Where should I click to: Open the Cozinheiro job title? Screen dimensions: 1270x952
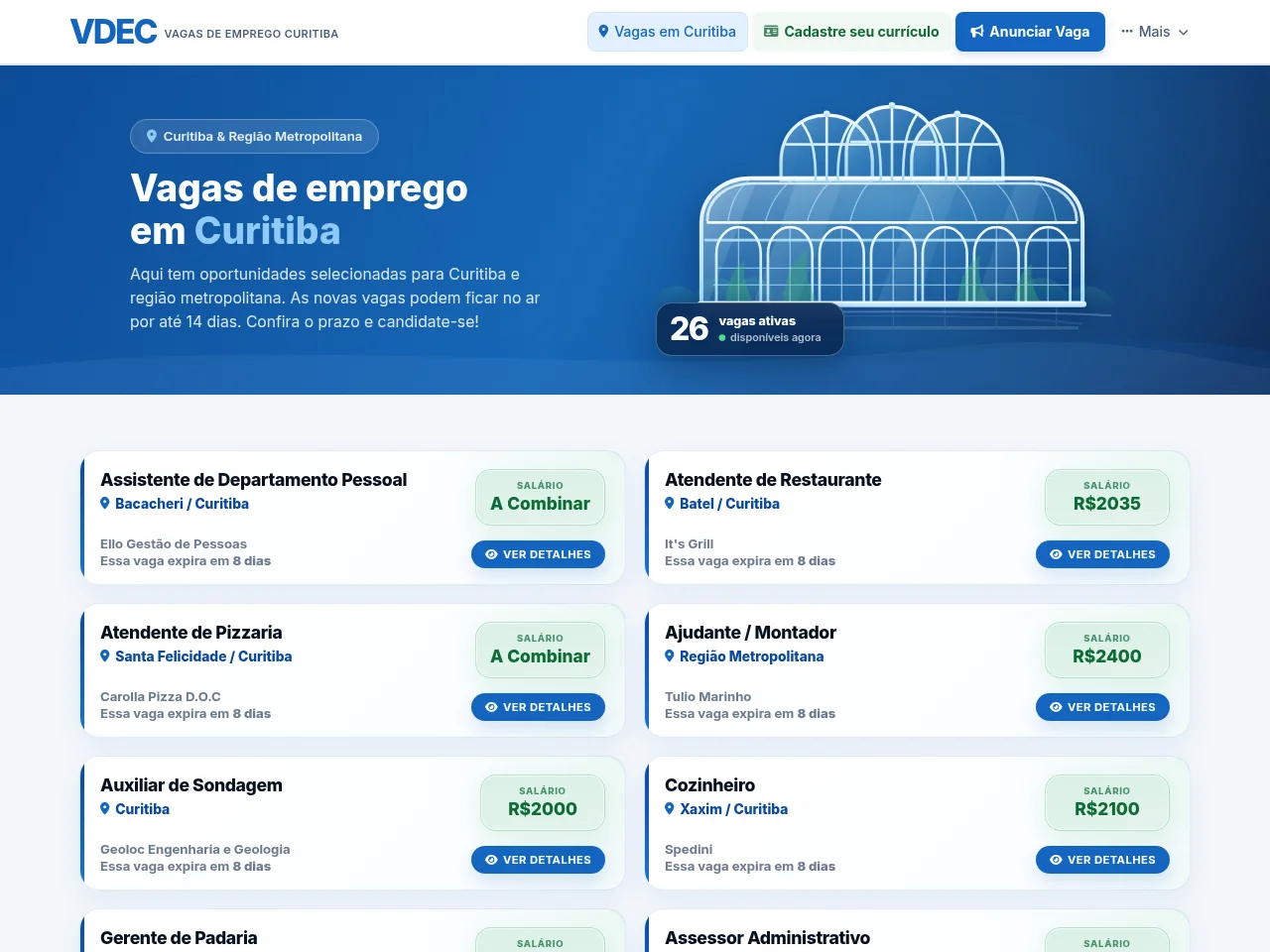[709, 785]
